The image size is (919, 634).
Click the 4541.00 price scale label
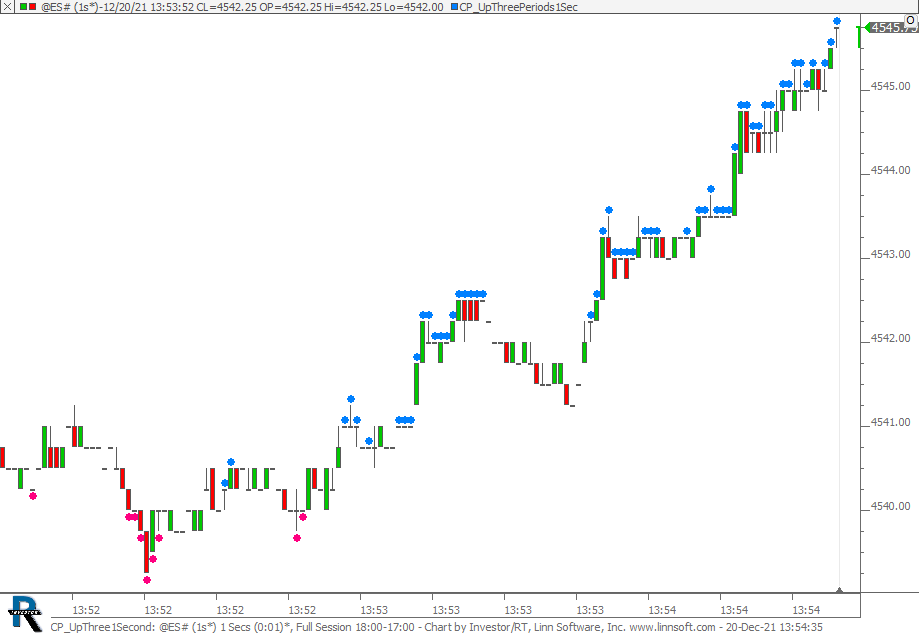tap(890, 422)
